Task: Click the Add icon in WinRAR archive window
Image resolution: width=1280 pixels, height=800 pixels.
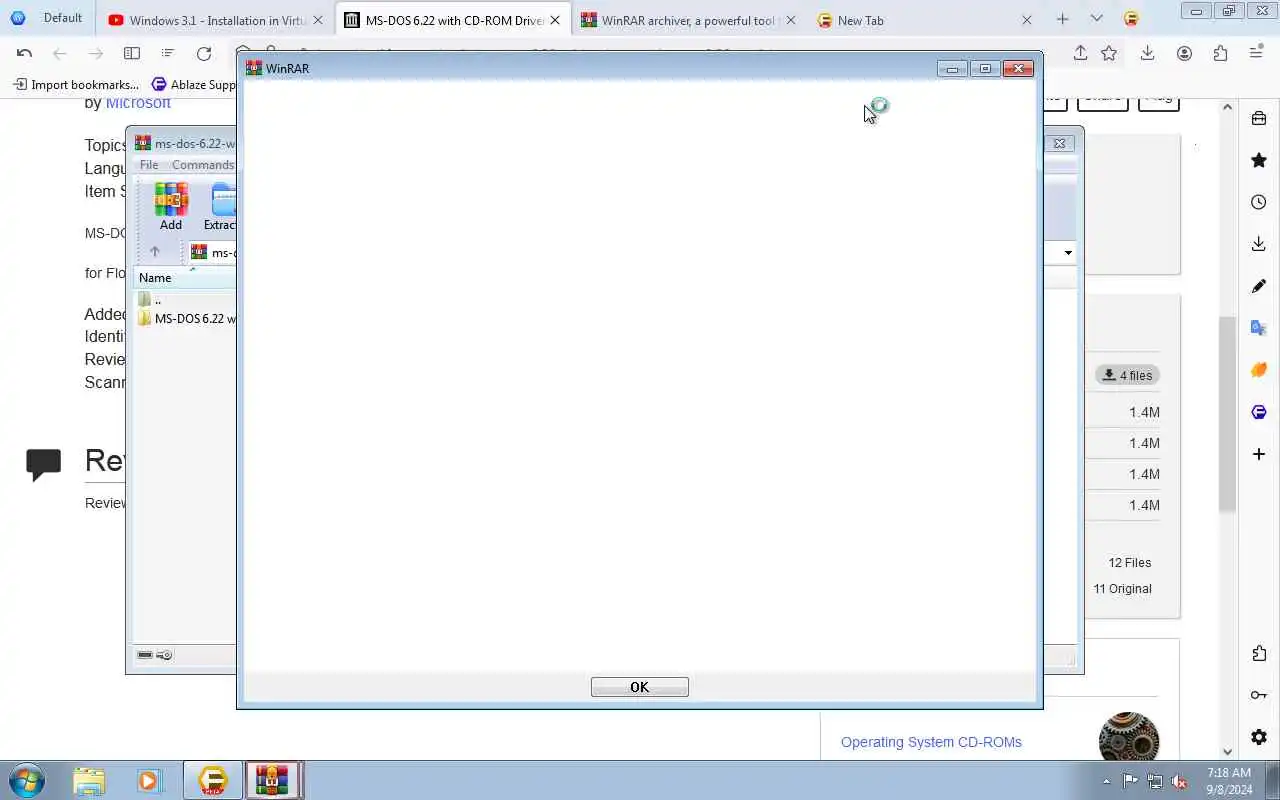Action: point(171,207)
